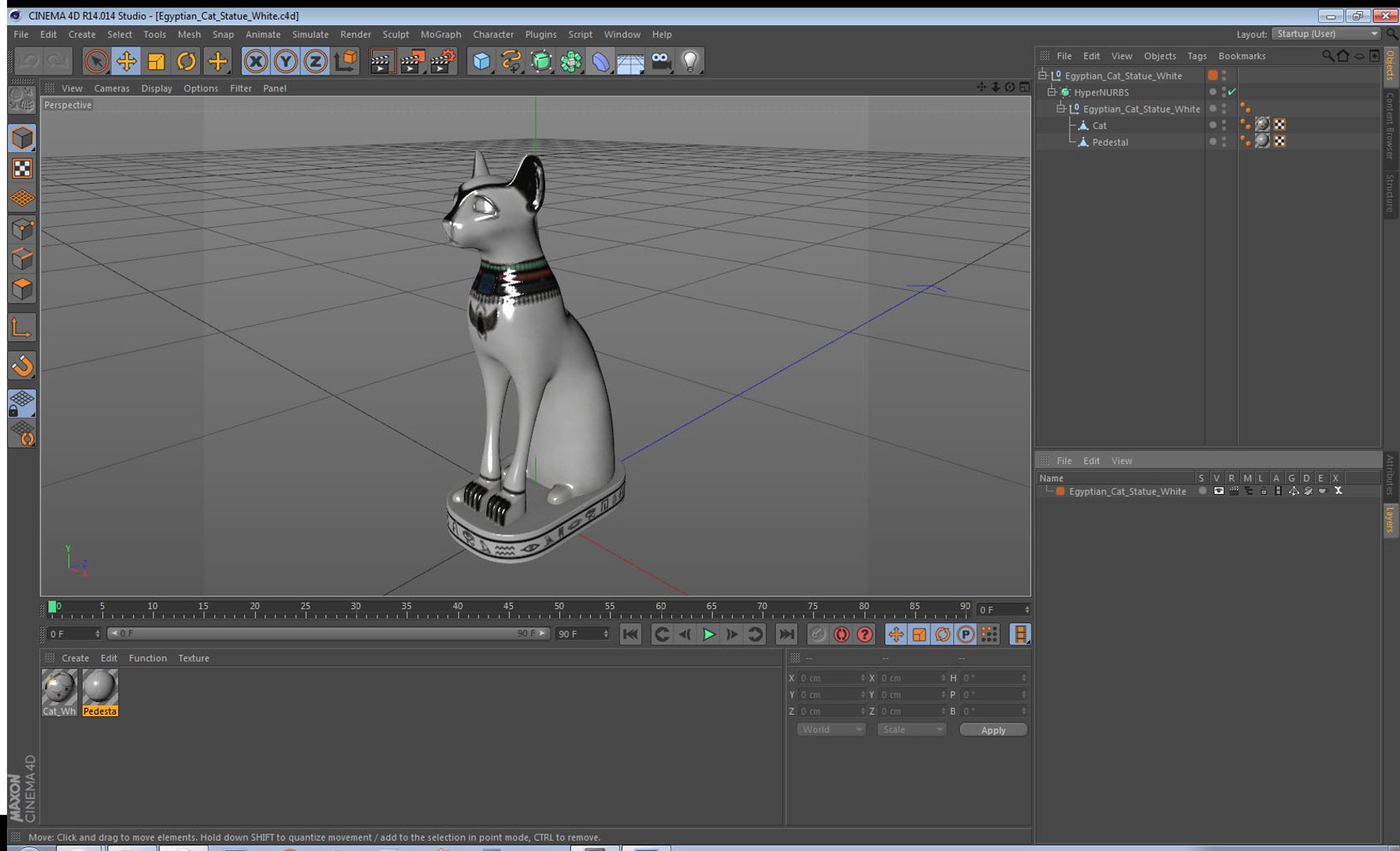This screenshot has height=851, width=1400.
Task: Toggle HyperNURBS enabled checkmark
Action: point(1232,92)
